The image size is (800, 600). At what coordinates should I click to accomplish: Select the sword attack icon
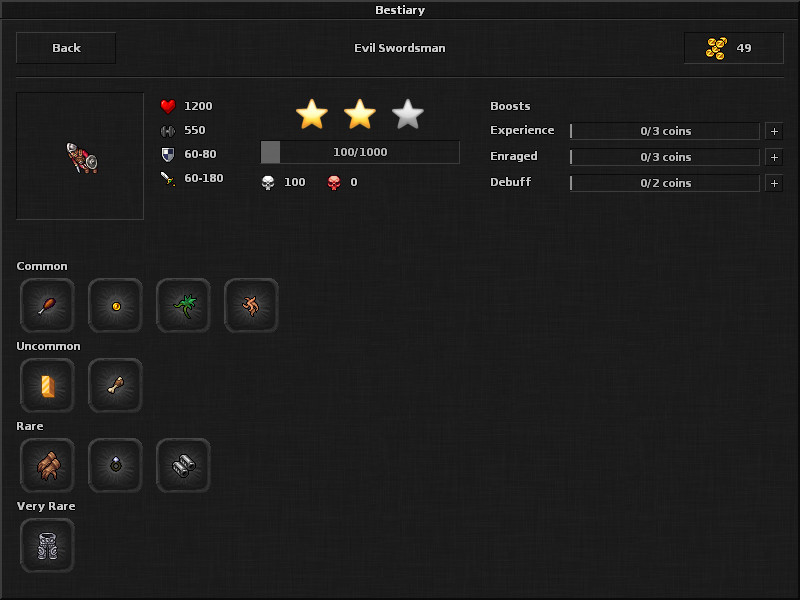click(x=168, y=179)
